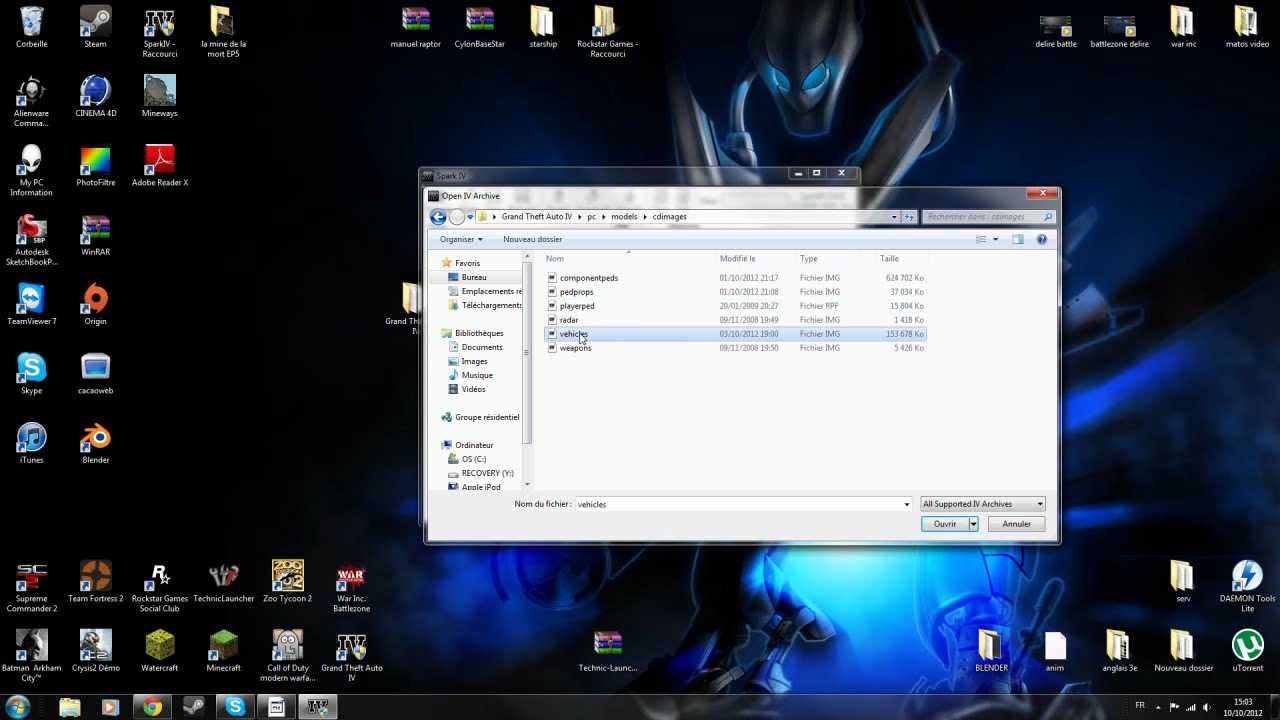Click the 'Nom du fichier' input field
The image size is (1280, 720).
click(x=743, y=504)
